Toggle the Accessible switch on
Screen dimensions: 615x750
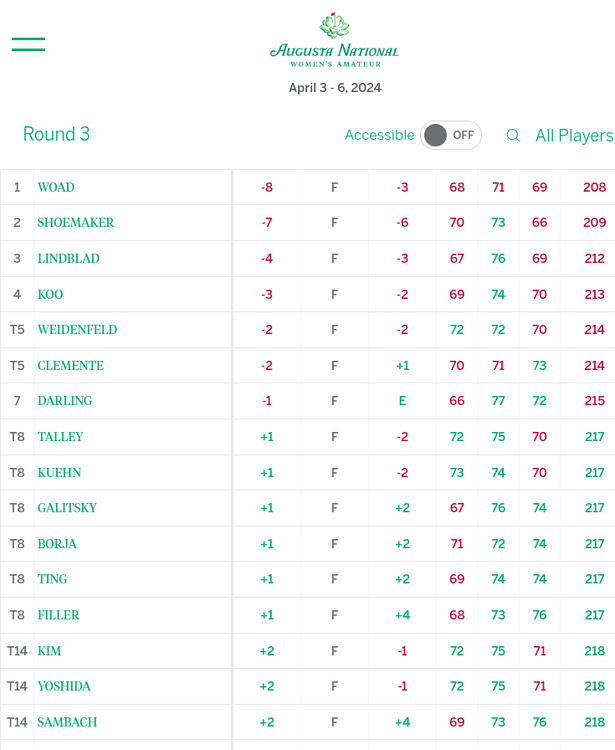(450, 135)
